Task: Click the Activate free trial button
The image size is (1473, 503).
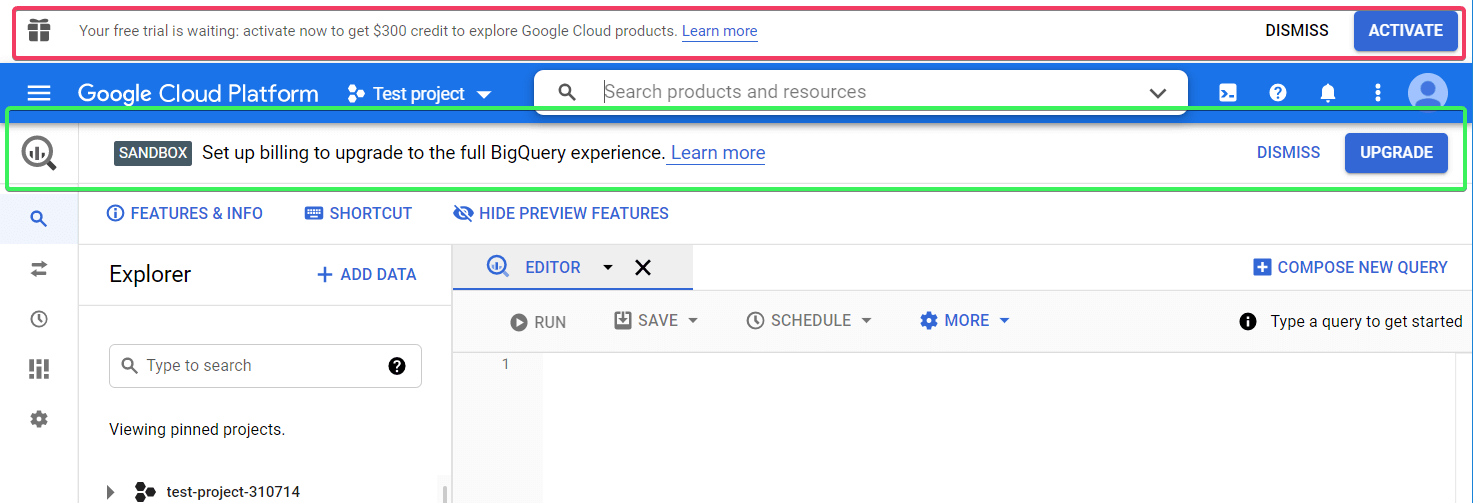Action: coord(1406,31)
